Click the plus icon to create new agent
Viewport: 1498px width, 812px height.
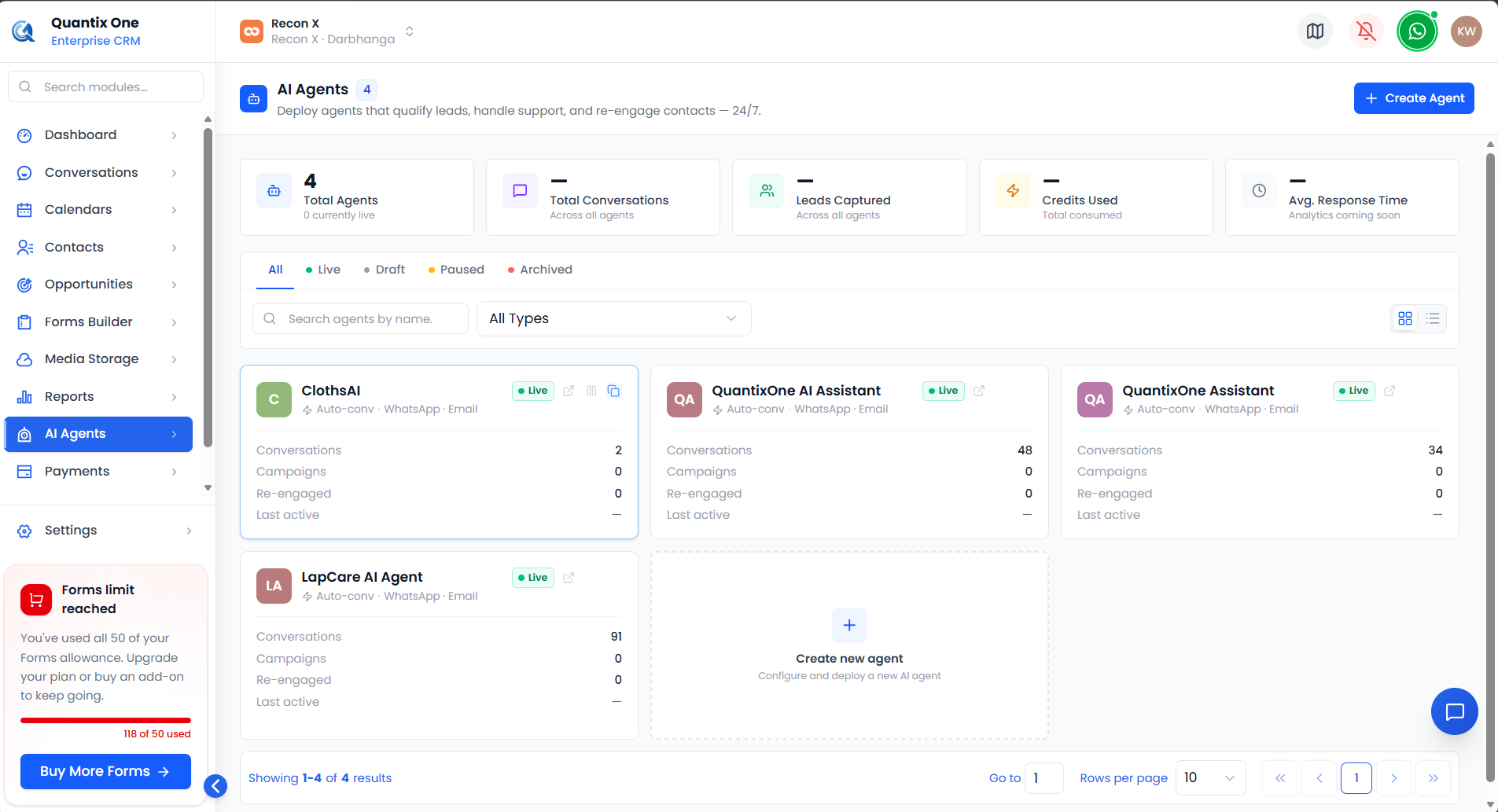pos(849,625)
